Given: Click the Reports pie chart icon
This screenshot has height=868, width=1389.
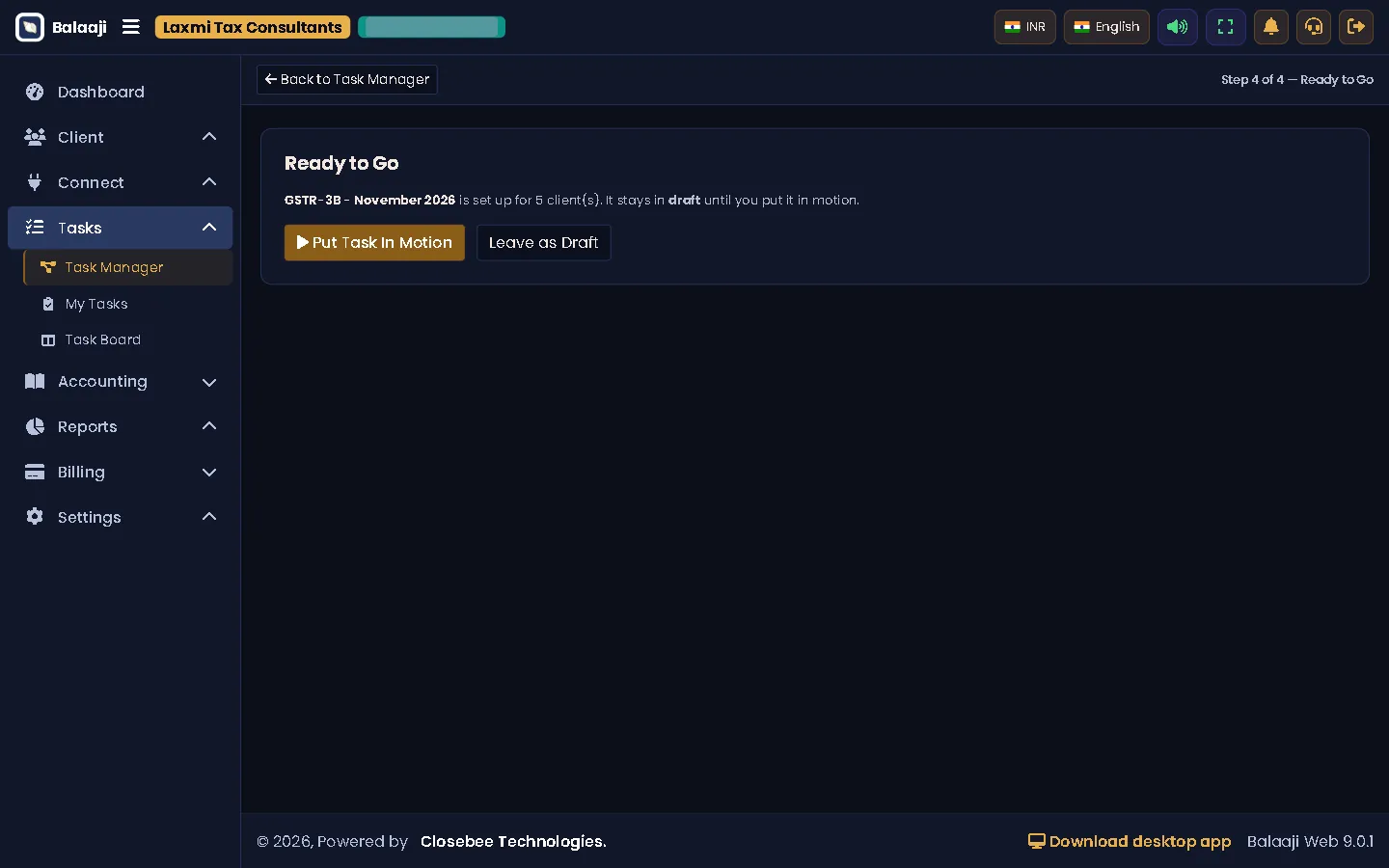Looking at the screenshot, I should (x=35, y=426).
